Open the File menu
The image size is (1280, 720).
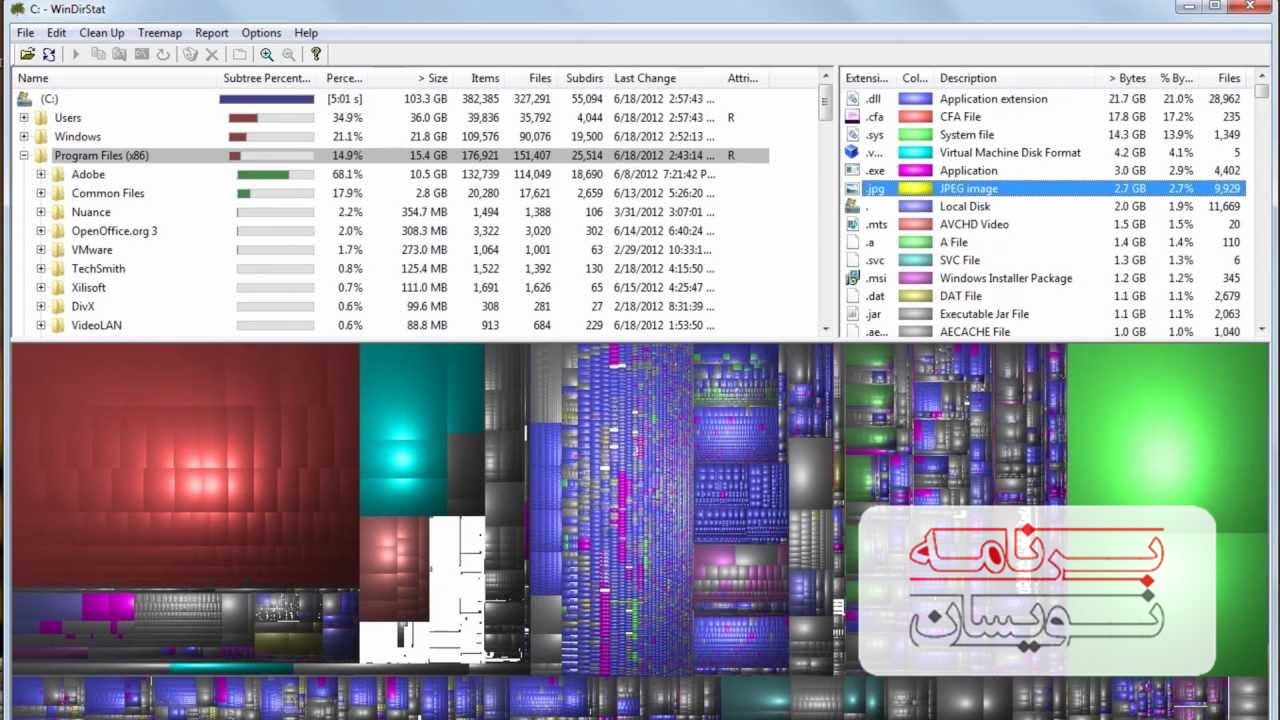(x=25, y=33)
